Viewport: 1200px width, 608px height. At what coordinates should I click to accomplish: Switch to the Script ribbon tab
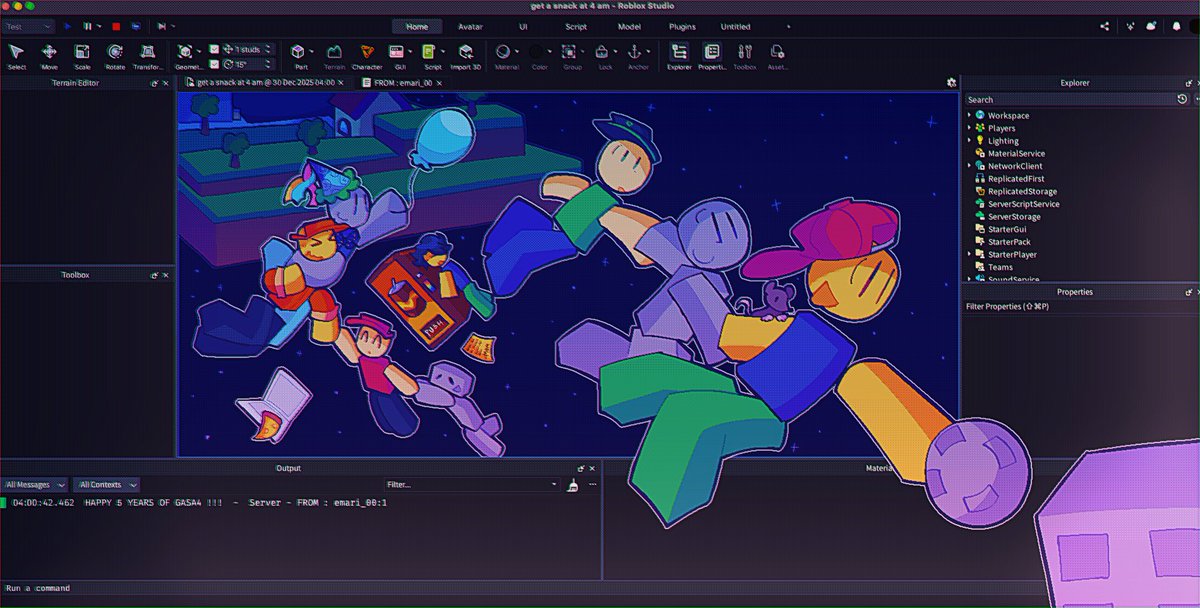coord(575,27)
